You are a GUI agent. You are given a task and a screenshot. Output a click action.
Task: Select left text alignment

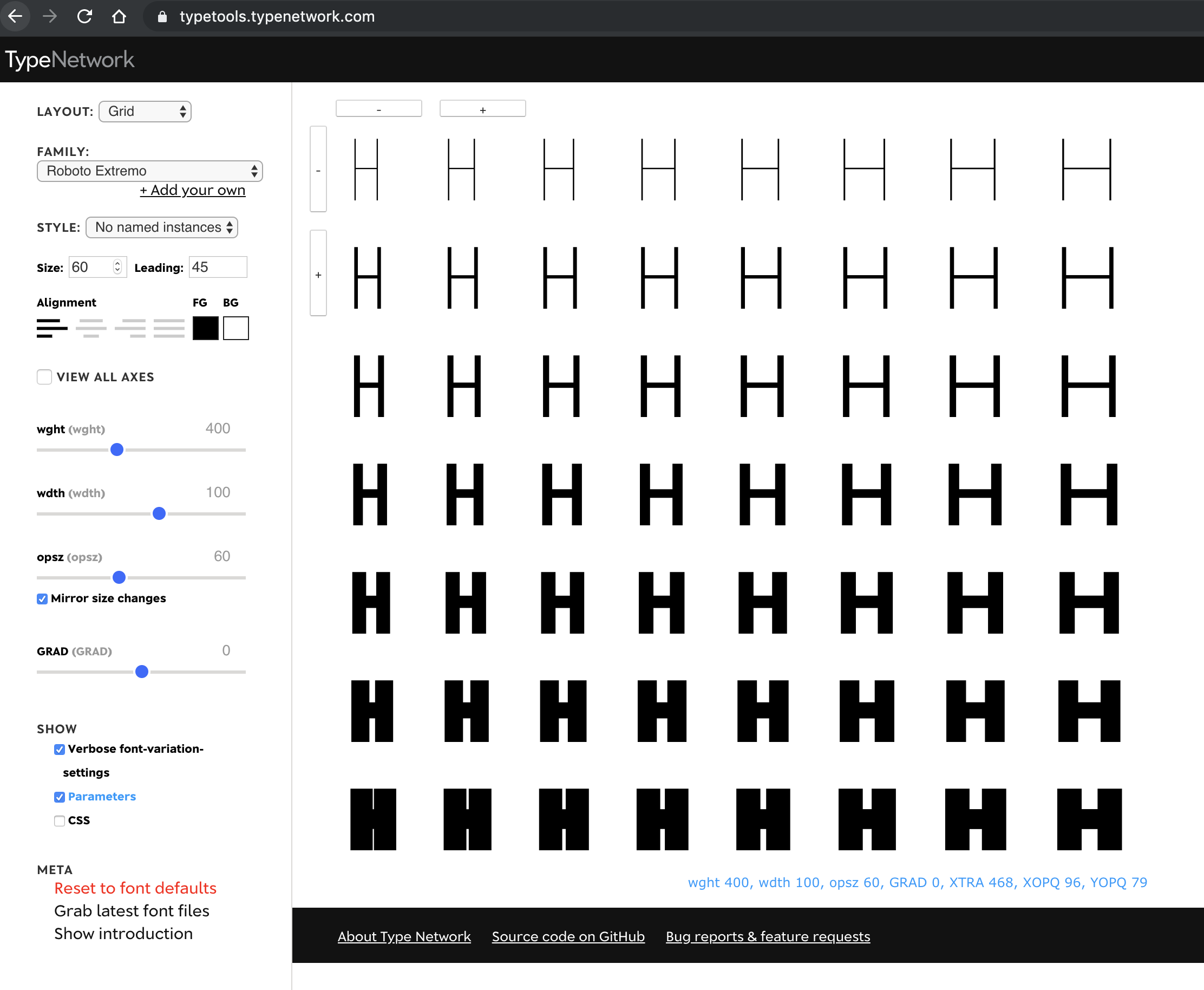pyautogui.click(x=52, y=329)
